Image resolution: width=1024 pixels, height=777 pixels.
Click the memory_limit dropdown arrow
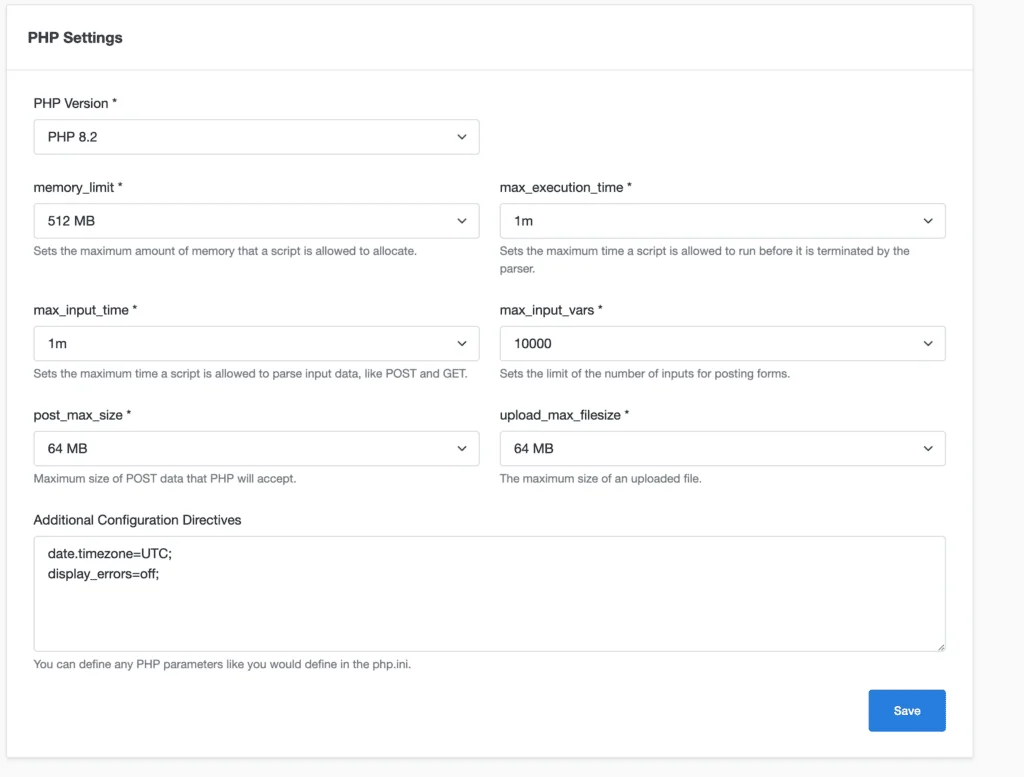click(x=461, y=220)
